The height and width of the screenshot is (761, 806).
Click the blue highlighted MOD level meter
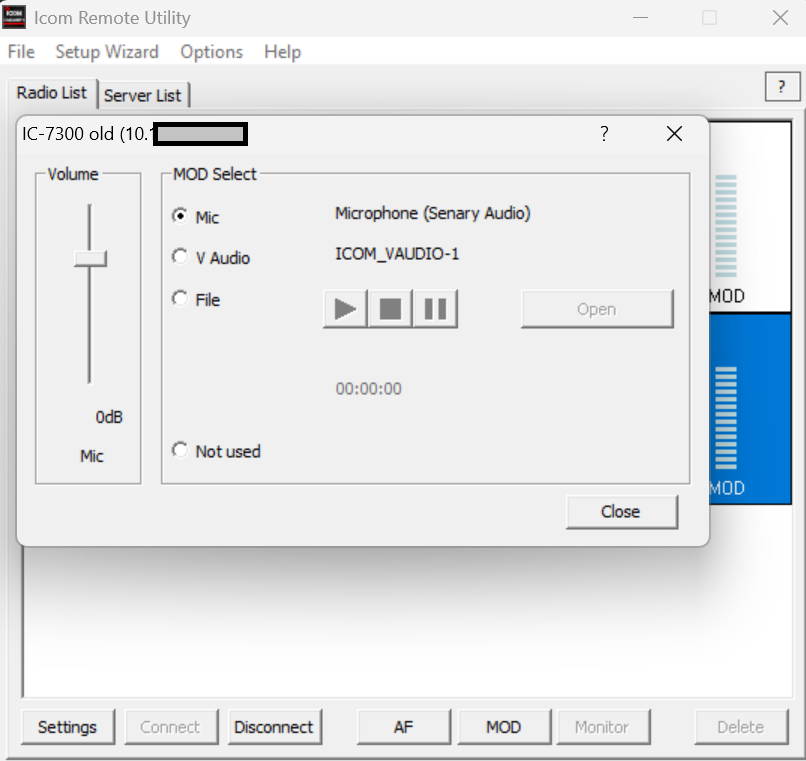tap(727, 420)
